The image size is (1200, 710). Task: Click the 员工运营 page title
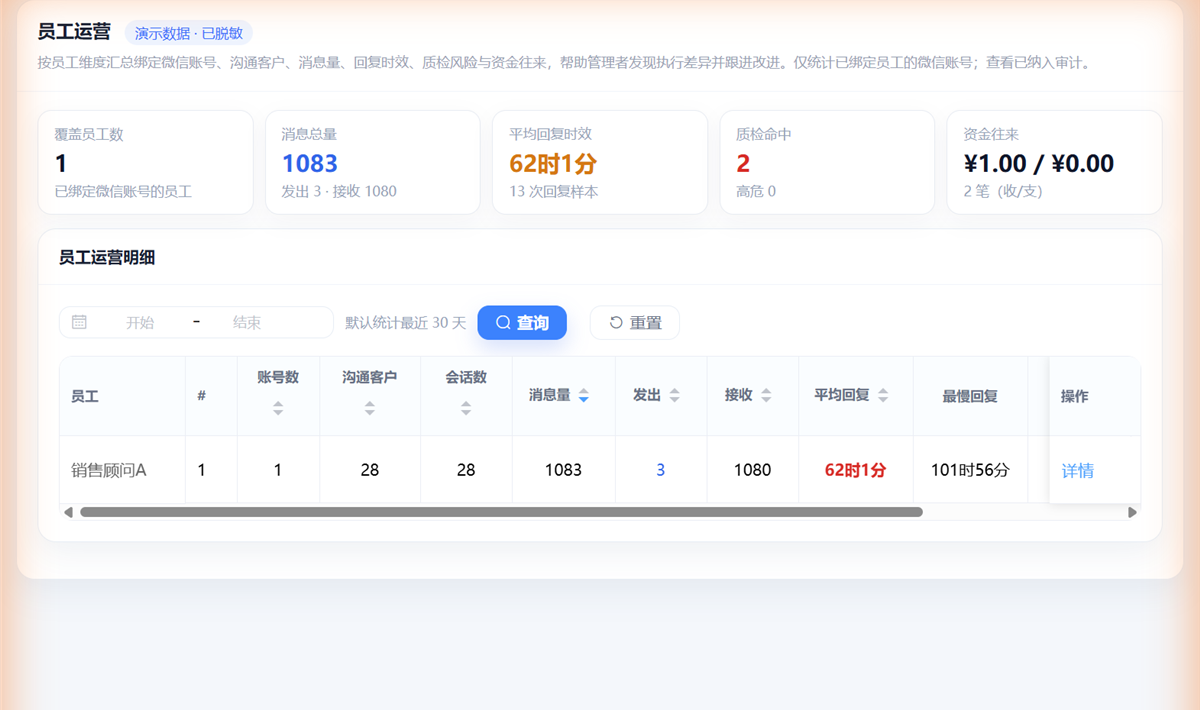tap(74, 32)
